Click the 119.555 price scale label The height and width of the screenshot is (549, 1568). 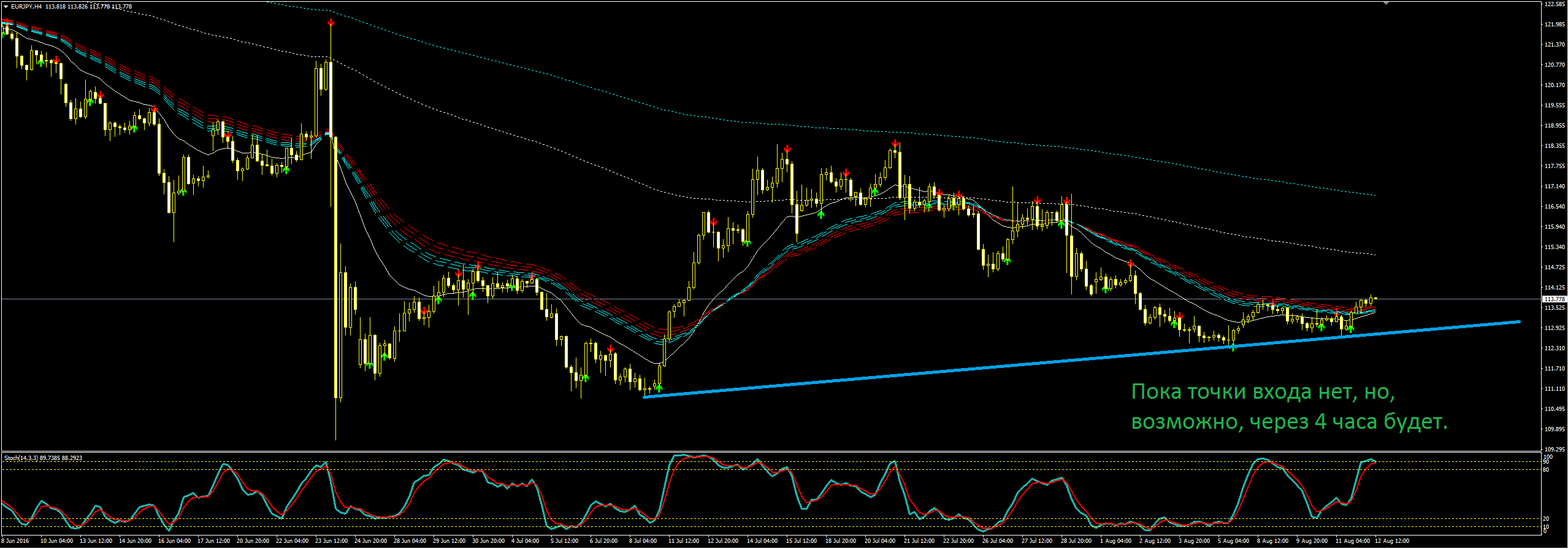tap(1555, 106)
